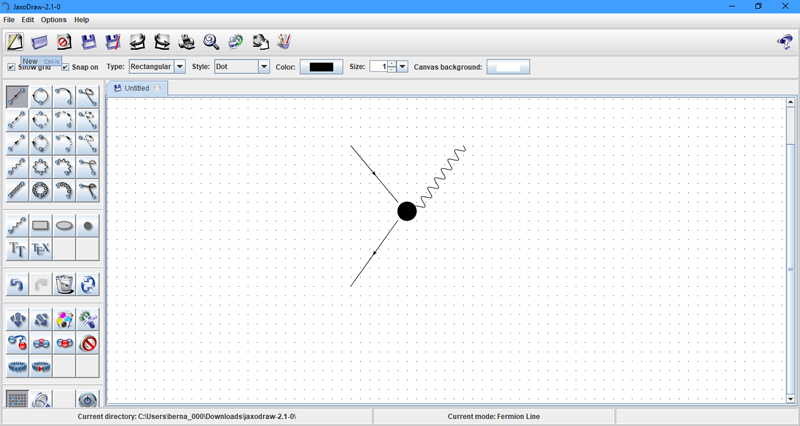This screenshot has height=426, width=800.
Task: Click the Current directory status text
Action: pyautogui.click(x=187, y=416)
